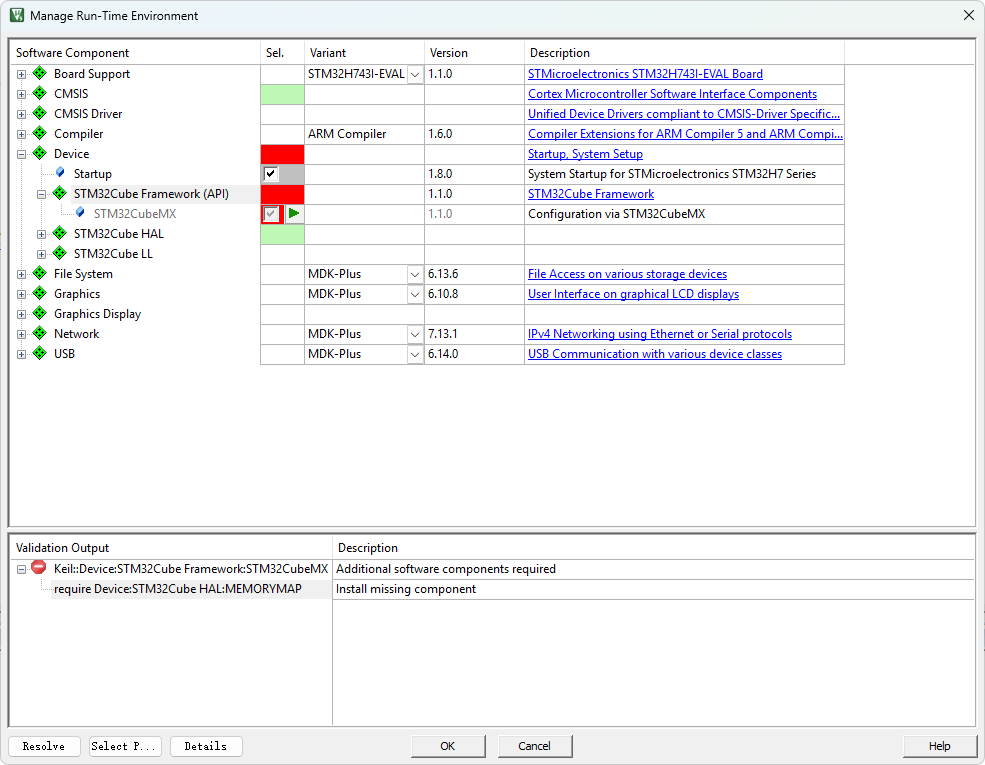Screen dimensions: 985x765
Task: Click the blue STM32CubeMX component icon
Action: click(x=80, y=213)
